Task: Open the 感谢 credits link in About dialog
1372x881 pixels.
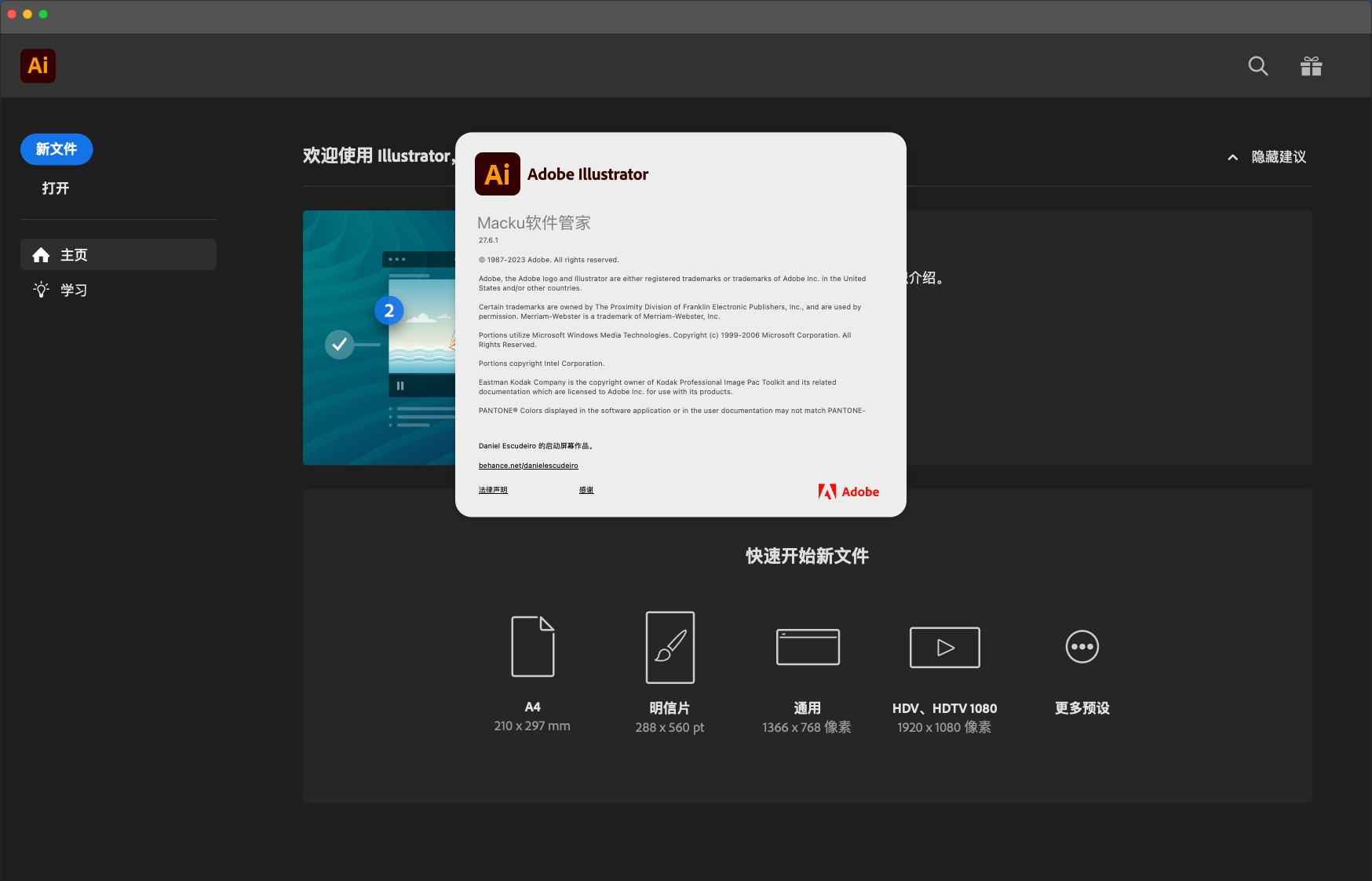Action: [586, 490]
